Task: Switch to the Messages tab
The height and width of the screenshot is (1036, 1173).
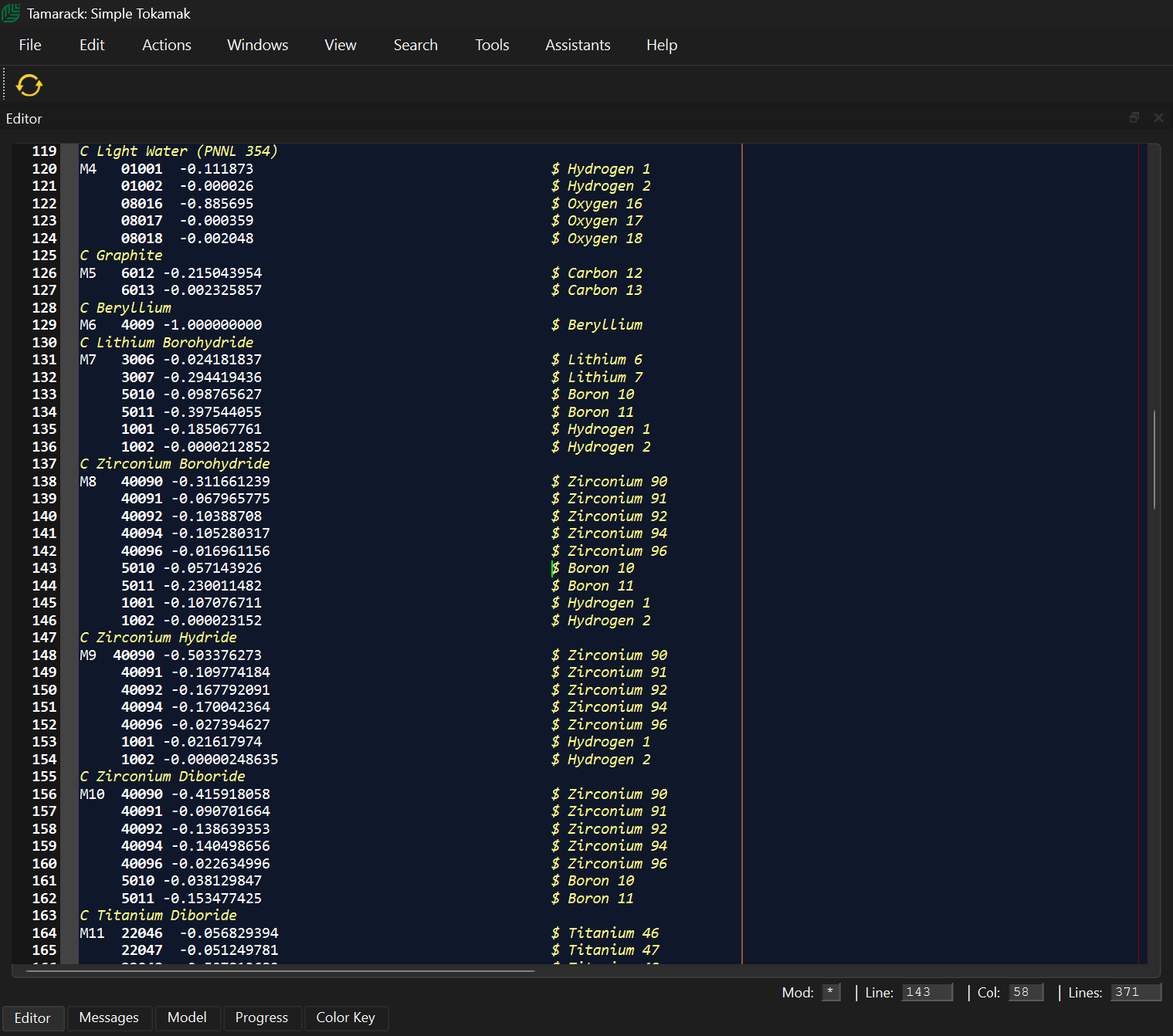Action: pos(109,1017)
